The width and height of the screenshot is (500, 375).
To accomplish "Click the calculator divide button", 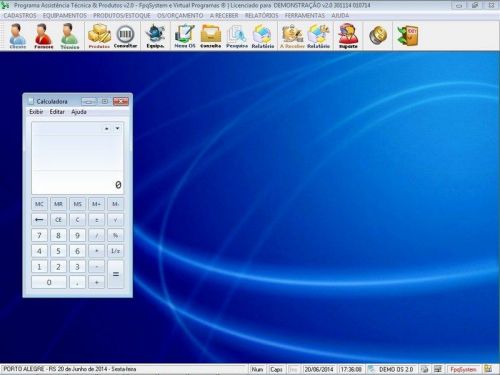I will (x=96, y=235).
